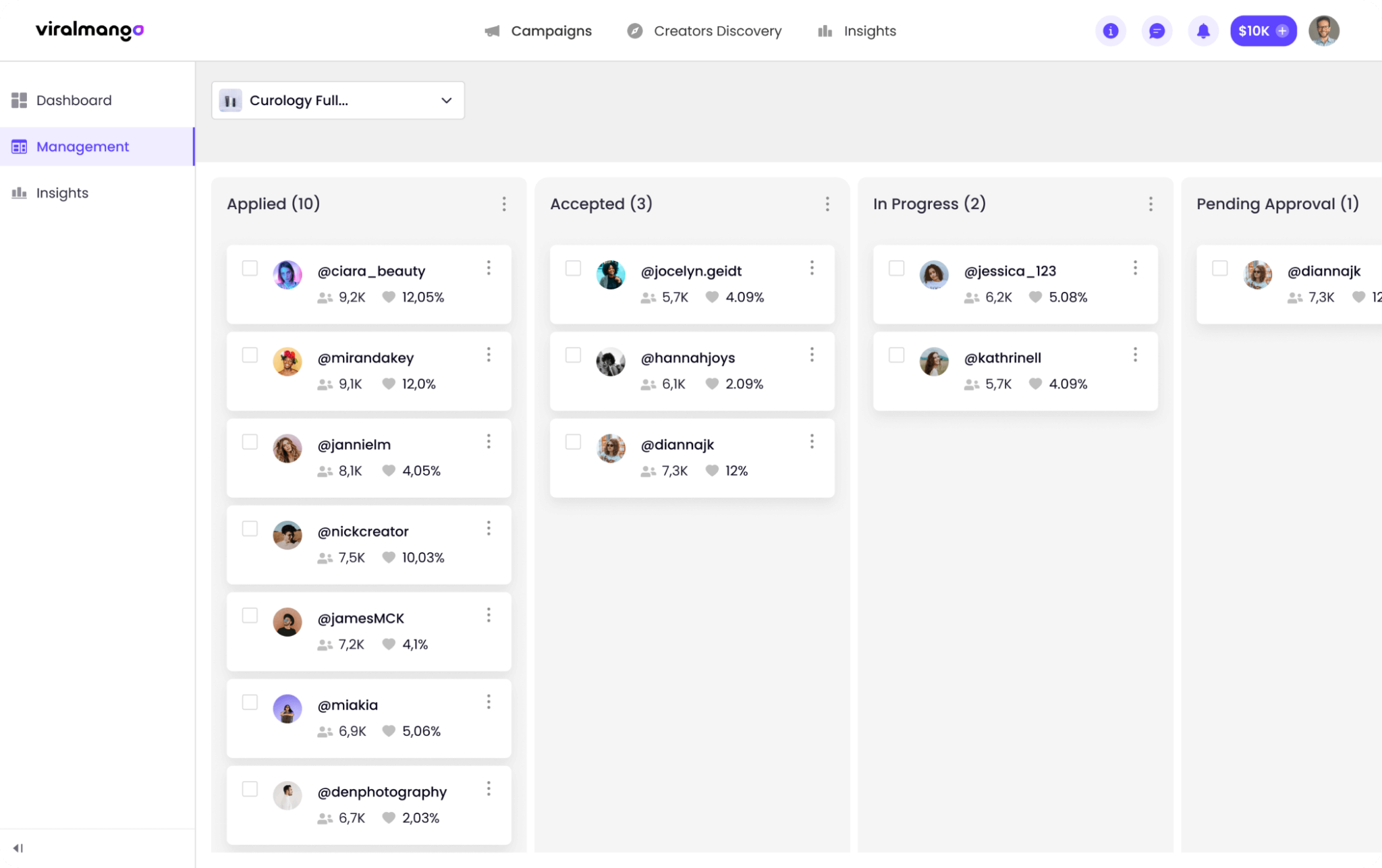
Task: Open the Curology Full campaign dropdown
Action: (337, 100)
